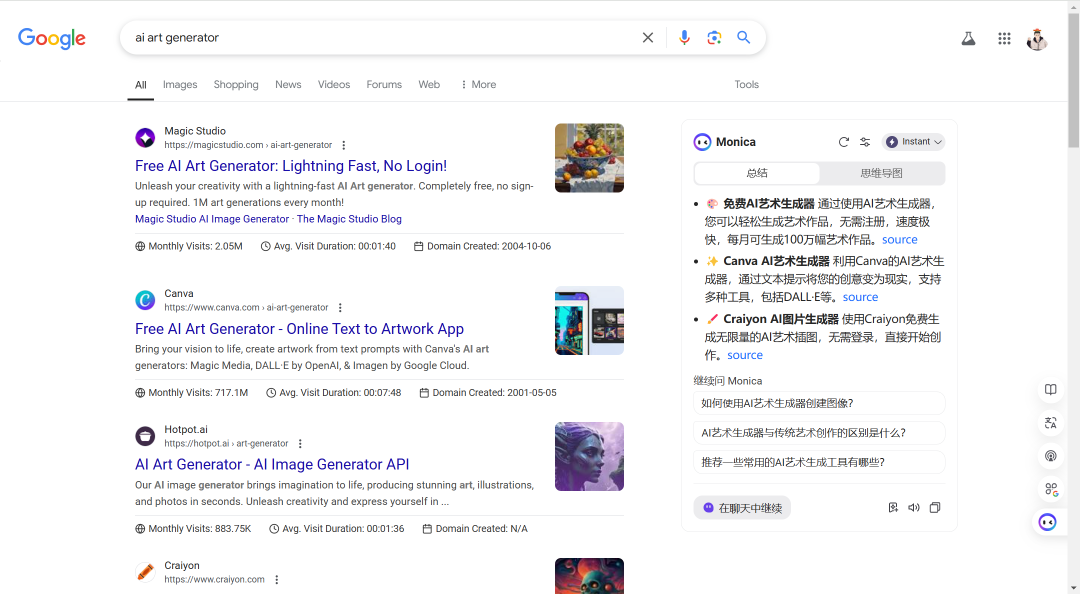Open Free AI Art Generator: Lightning Fast link
The width and height of the screenshot is (1080, 594).
[291, 166]
